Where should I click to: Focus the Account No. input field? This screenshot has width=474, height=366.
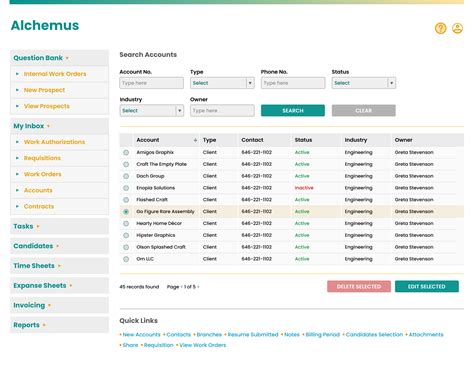coord(152,83)
